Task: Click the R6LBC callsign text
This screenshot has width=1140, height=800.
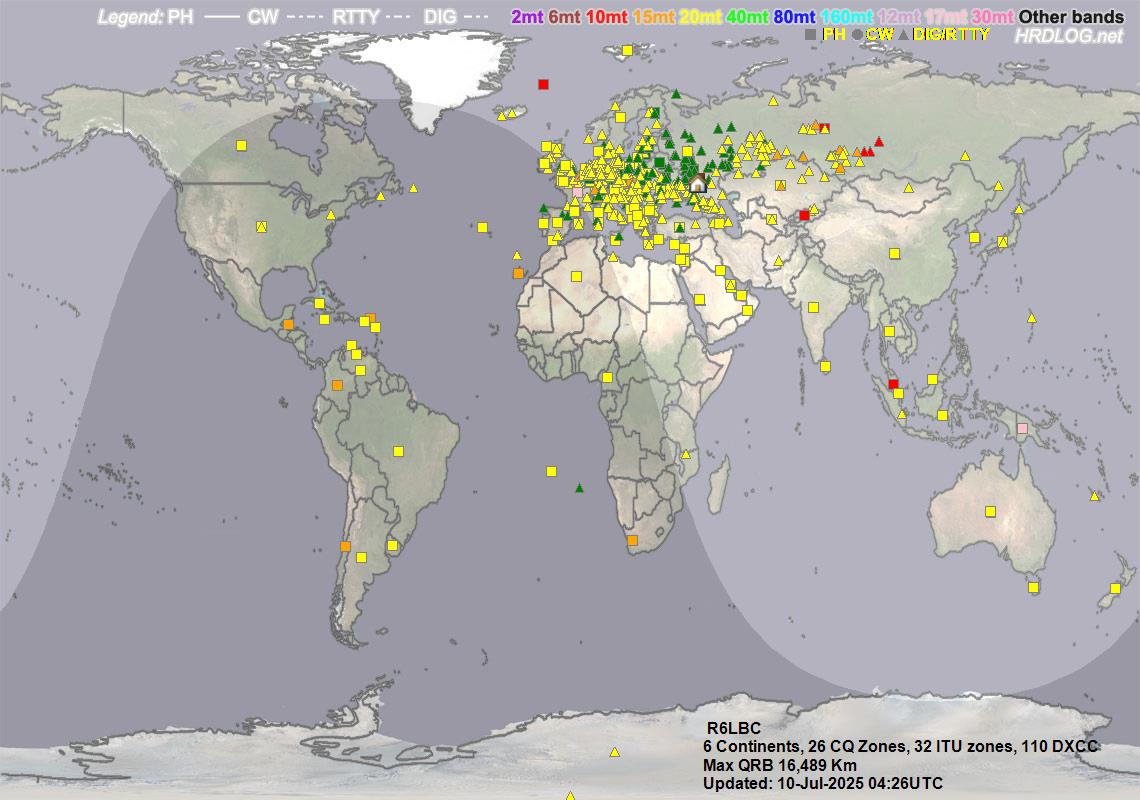Action: coord(733,728)
